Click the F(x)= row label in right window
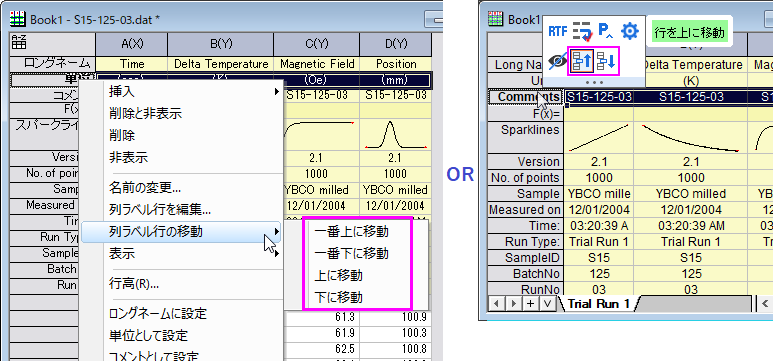The height and width of the screenshot is (361, 773). pyautogui.click(x=526, y=113)
